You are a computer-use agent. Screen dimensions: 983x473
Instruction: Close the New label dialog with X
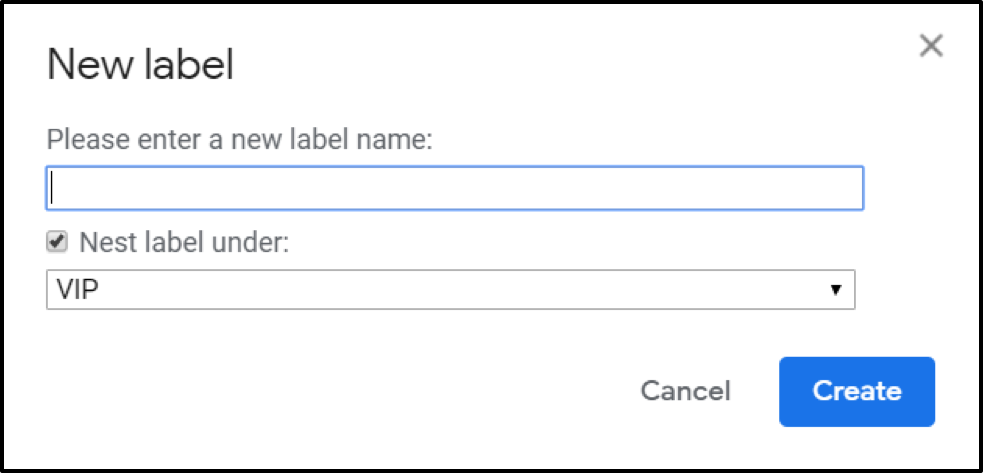(931, 45)
